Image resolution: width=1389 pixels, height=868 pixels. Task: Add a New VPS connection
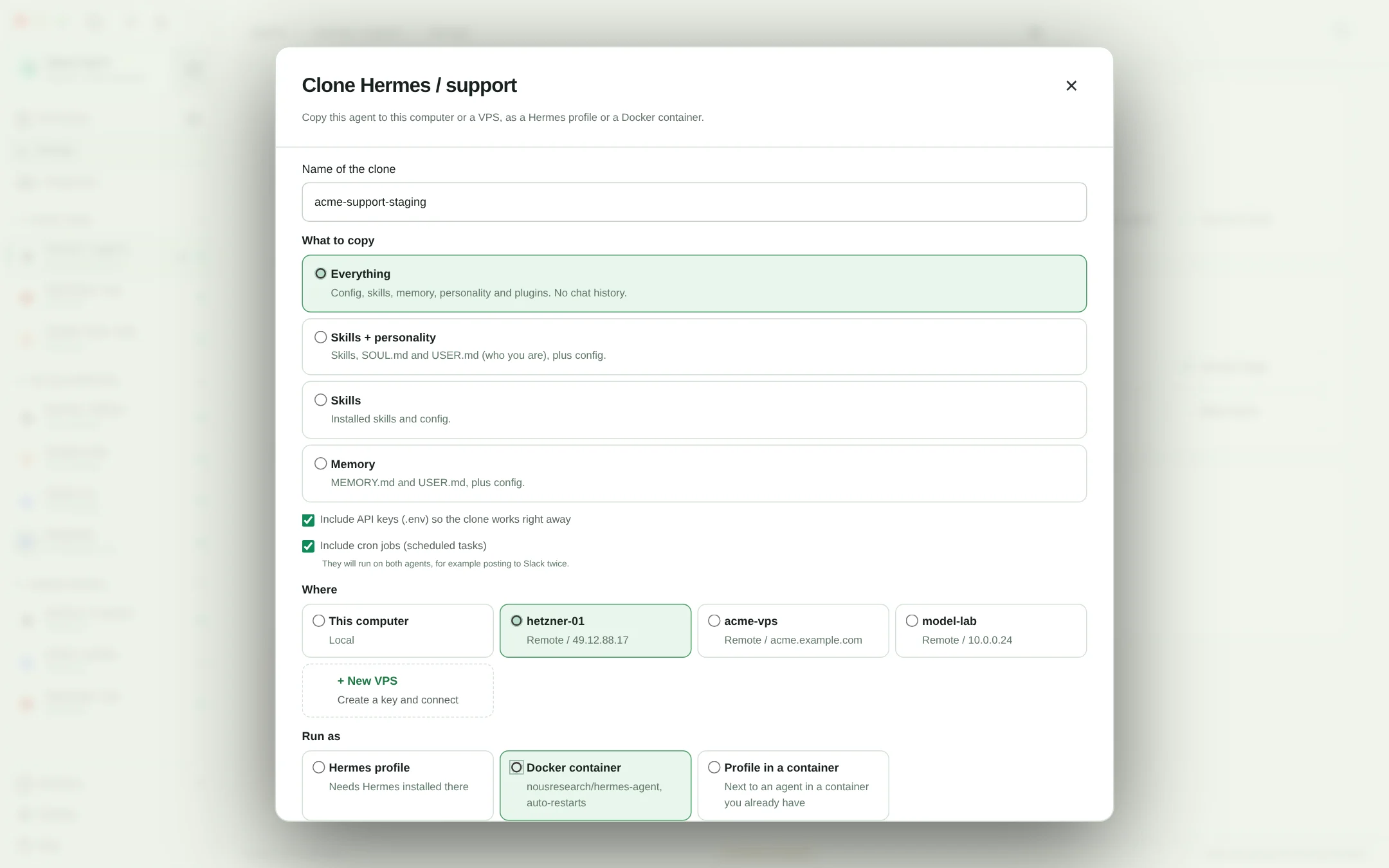click(x=397, y=690)
